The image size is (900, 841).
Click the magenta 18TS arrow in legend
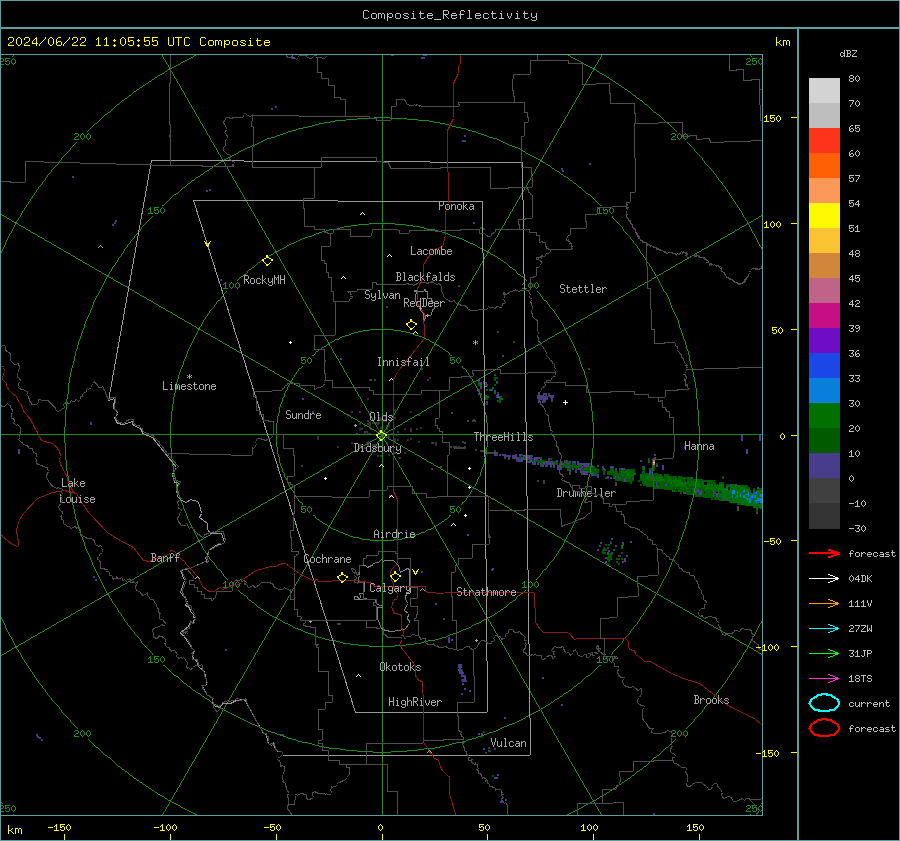tap(824, 679)
